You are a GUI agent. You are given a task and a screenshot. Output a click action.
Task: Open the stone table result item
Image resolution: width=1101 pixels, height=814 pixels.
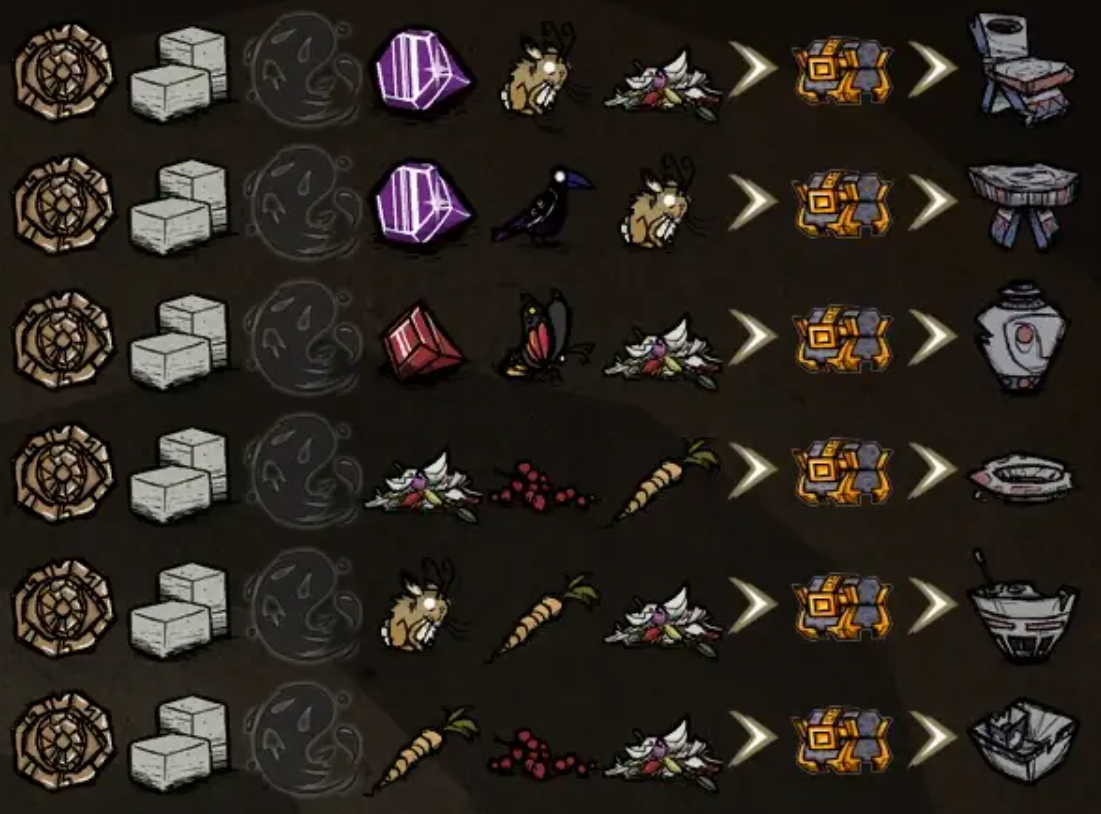click(x=1022, y=205)
